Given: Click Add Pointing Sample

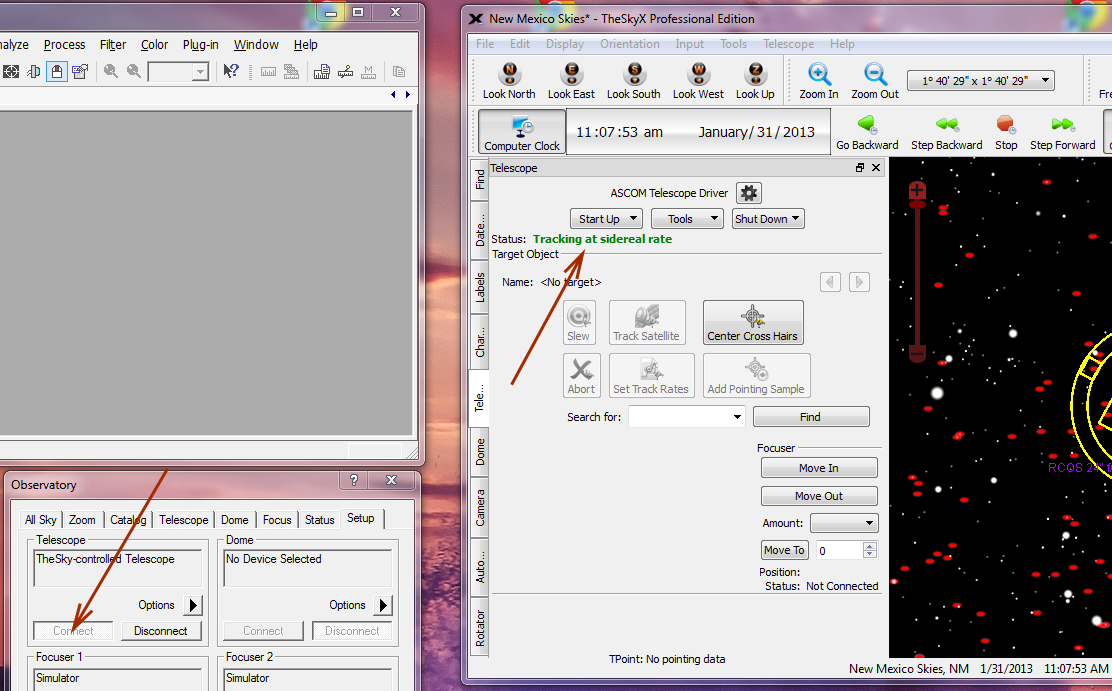Looking at the screenshot, I should (756, 375).
